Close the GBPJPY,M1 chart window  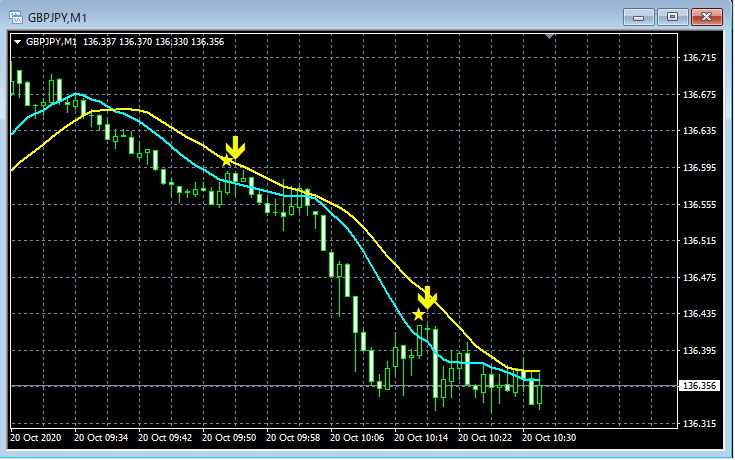pos(706,17)
